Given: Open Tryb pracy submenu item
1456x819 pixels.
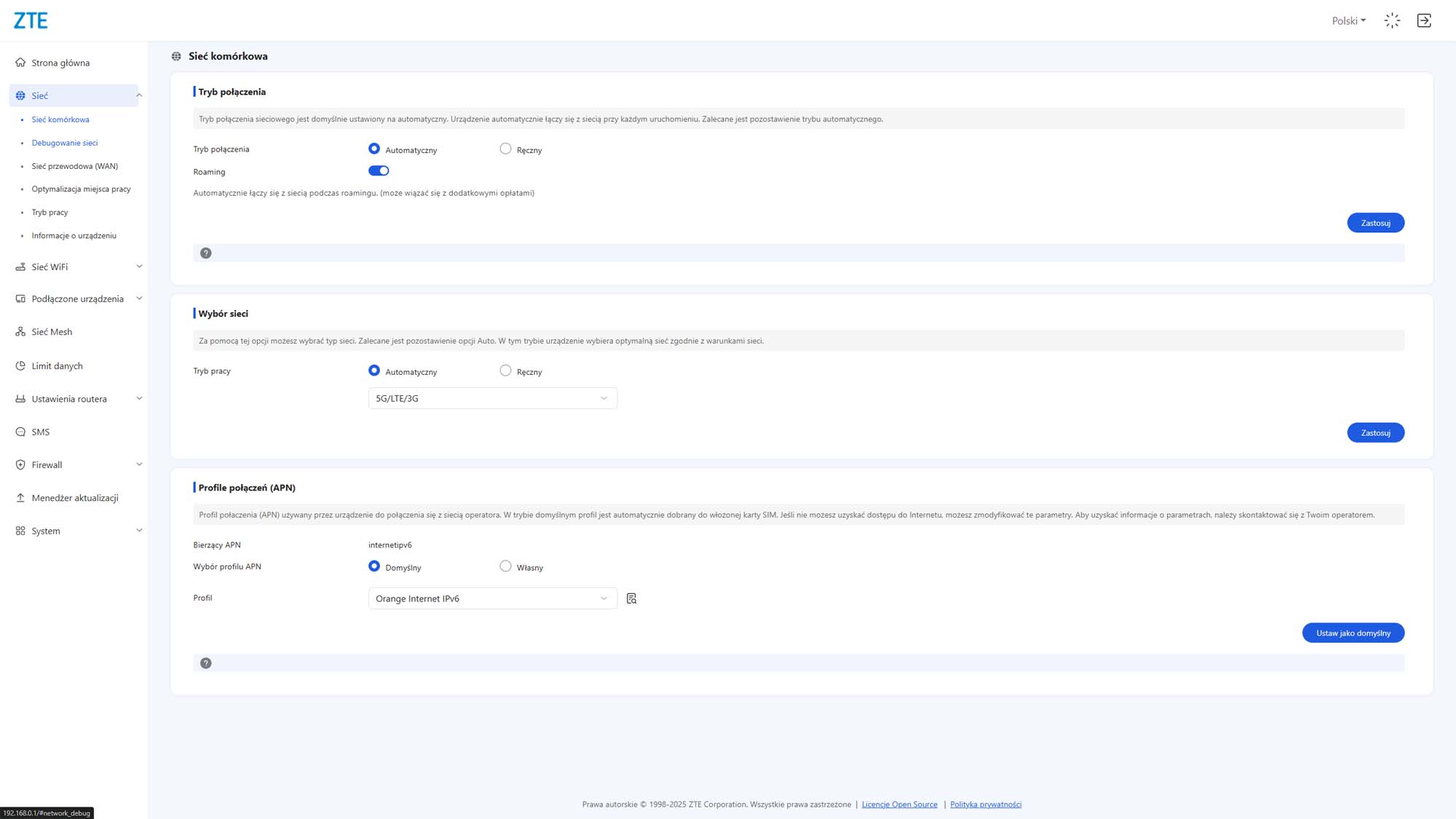Looking at the screenshot, I should (50, 213).
